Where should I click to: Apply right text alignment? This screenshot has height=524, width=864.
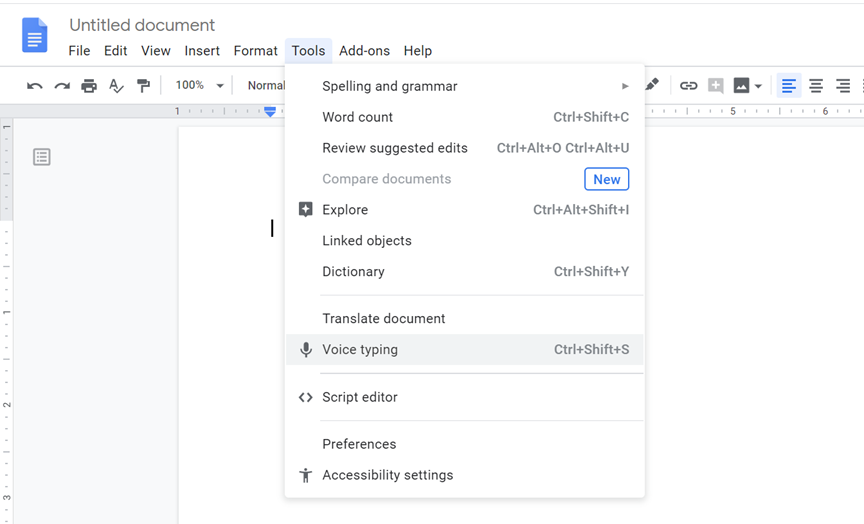pos(843,86)
